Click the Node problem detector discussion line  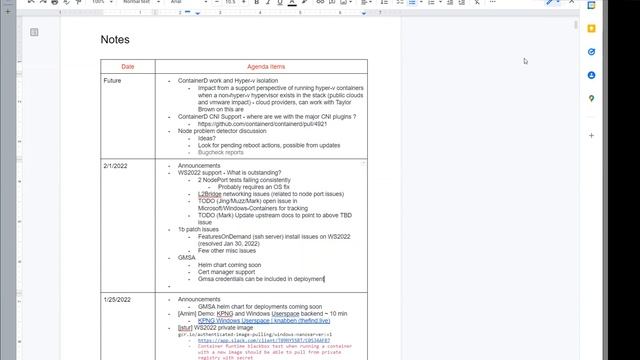pyautogui.click(x=222, y=131)
